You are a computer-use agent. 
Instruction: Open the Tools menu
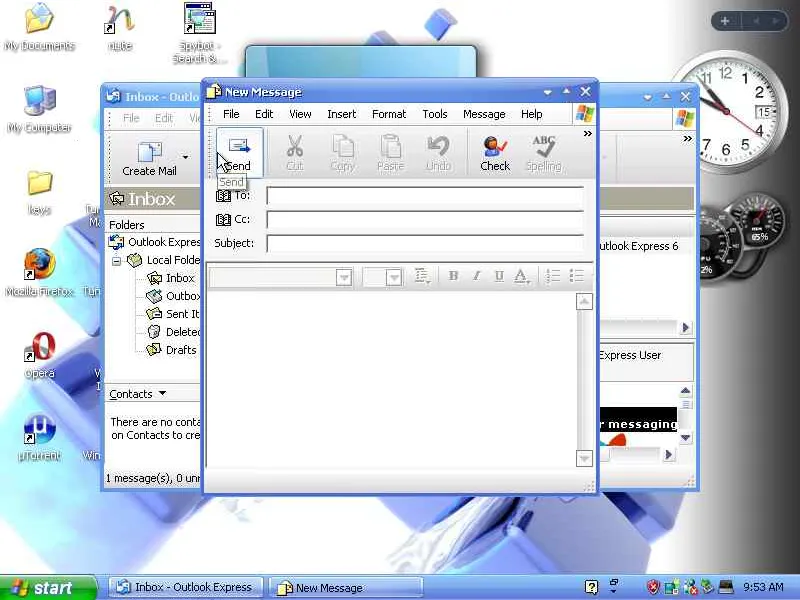click(435, 114)
